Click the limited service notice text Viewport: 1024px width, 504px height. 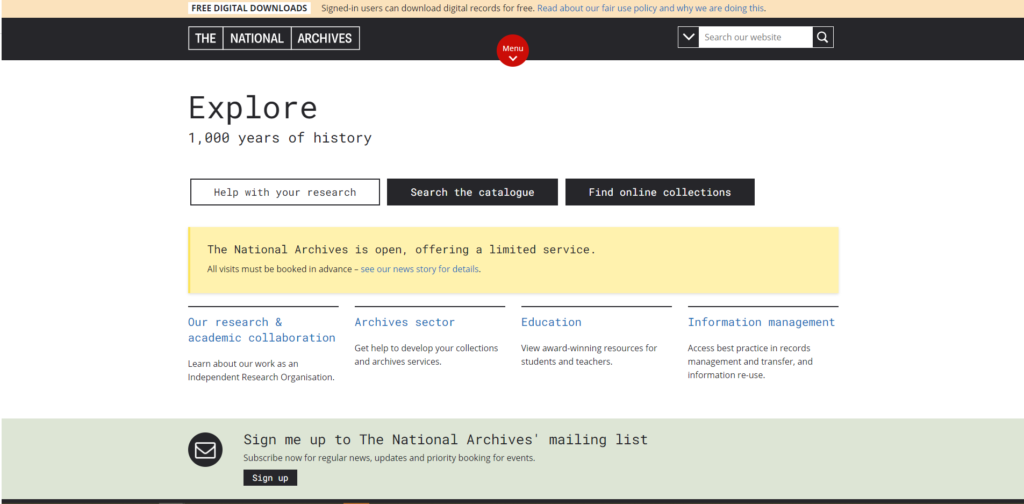402,249
